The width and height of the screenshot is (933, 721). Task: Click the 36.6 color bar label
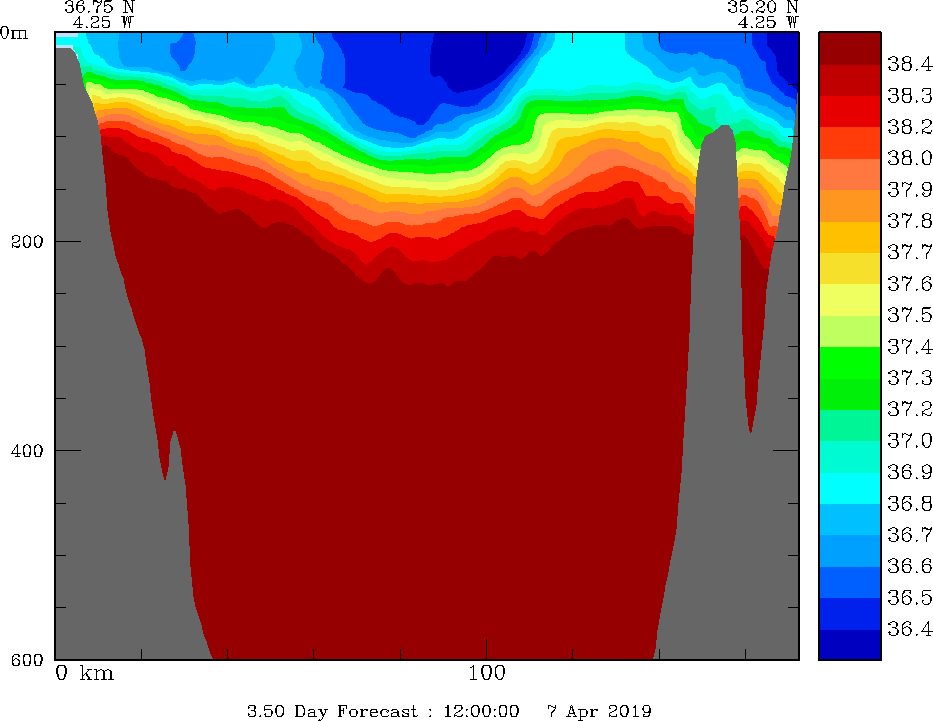909,566
